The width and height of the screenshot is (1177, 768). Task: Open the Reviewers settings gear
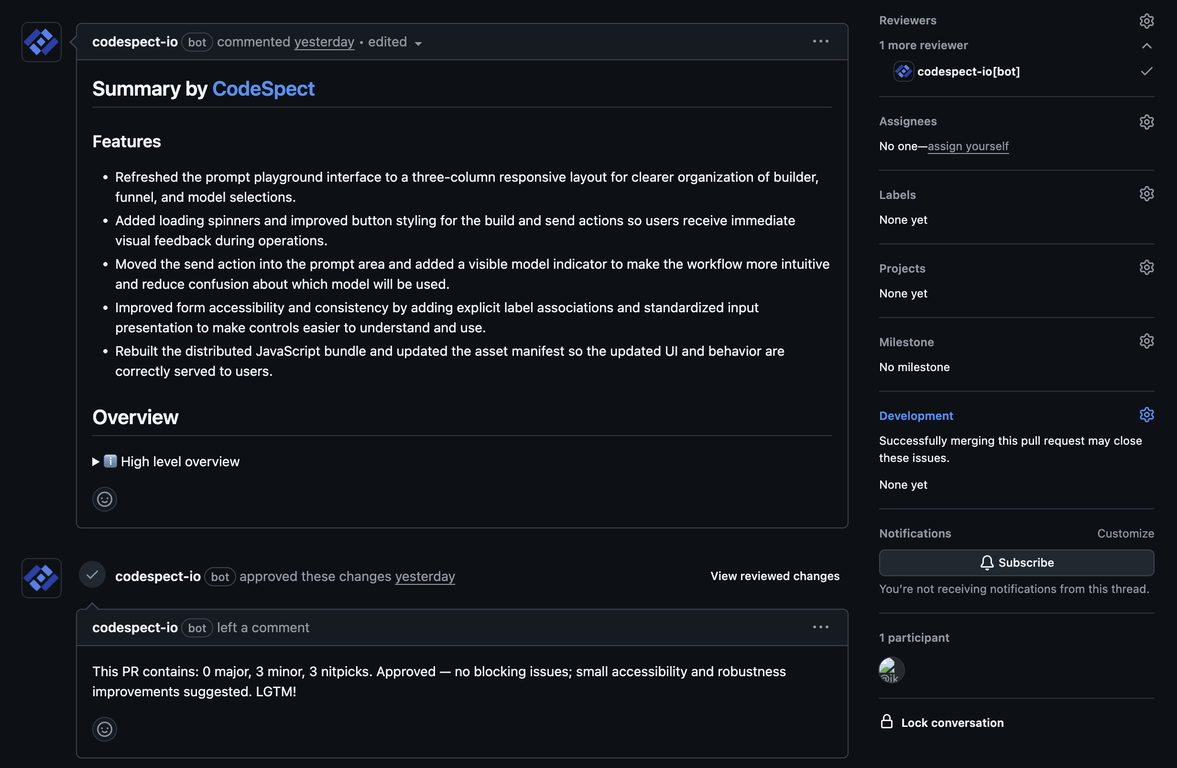click(1146, 21)
